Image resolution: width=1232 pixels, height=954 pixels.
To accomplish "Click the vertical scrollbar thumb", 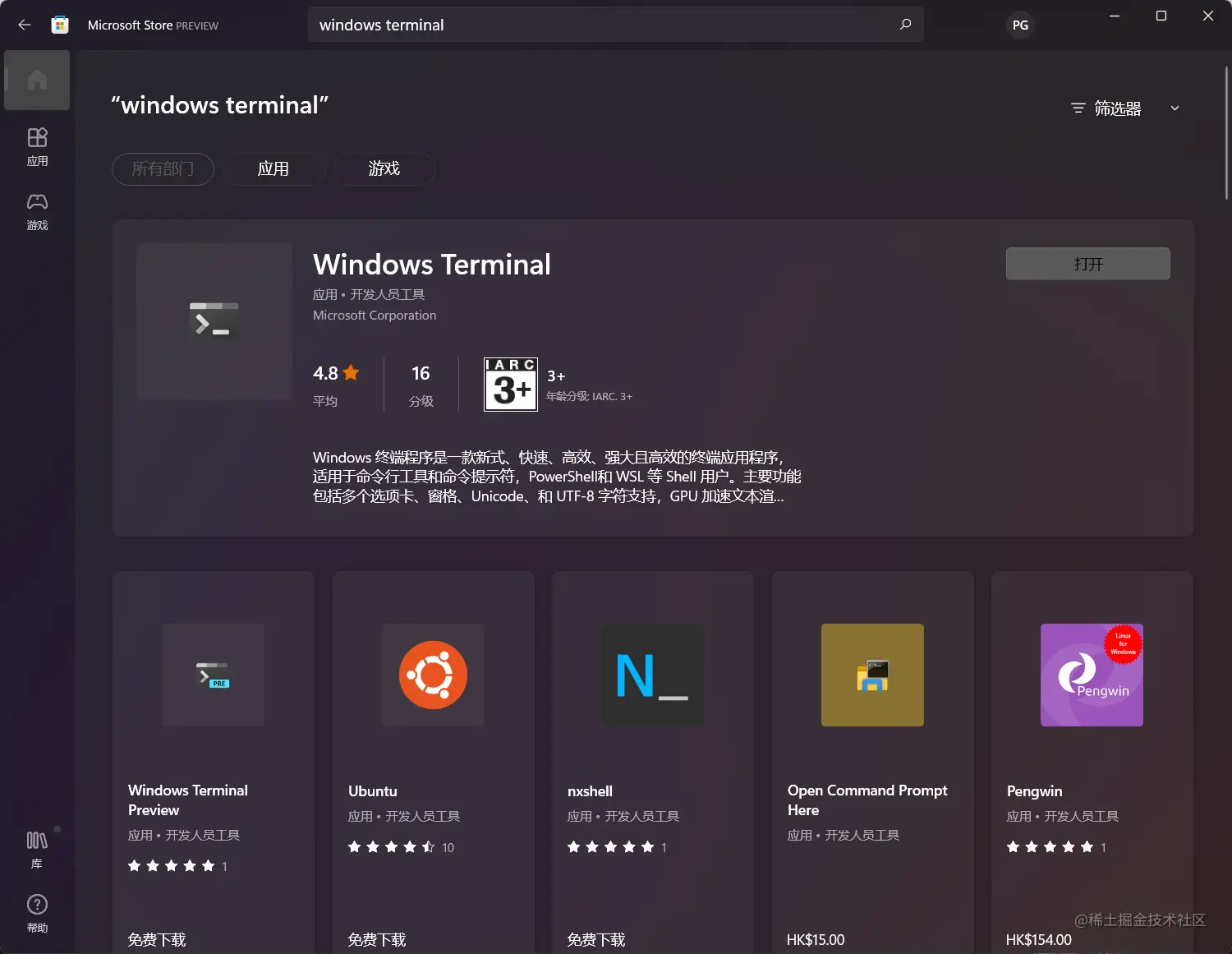I will tap(1226, 133).
